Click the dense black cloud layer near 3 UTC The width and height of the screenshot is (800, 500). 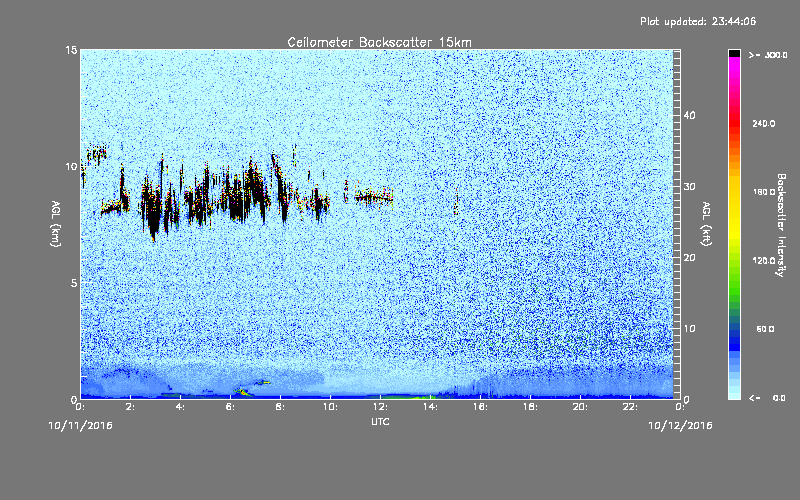click(152, 209)
